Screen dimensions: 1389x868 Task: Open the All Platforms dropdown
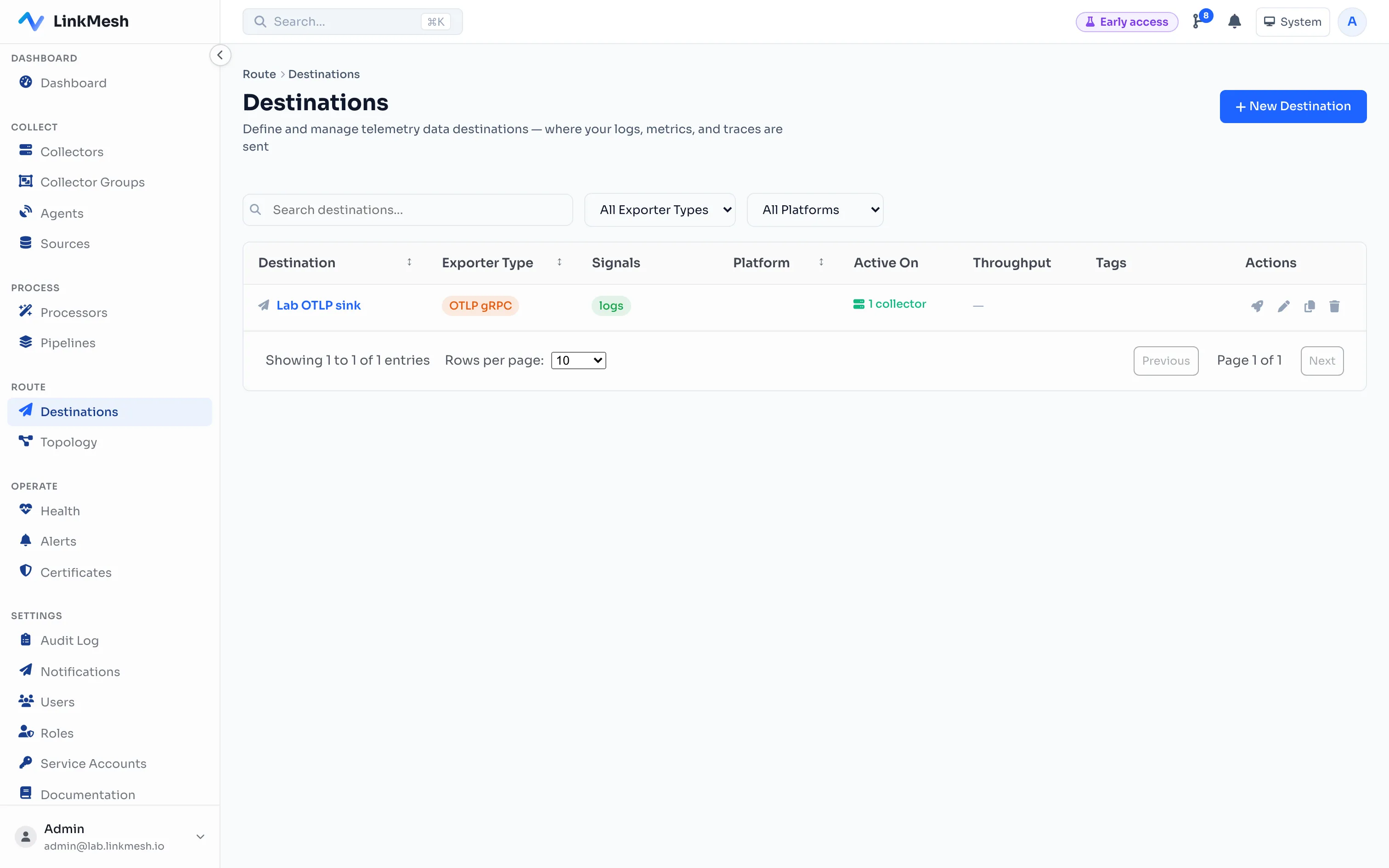[814, 209]
